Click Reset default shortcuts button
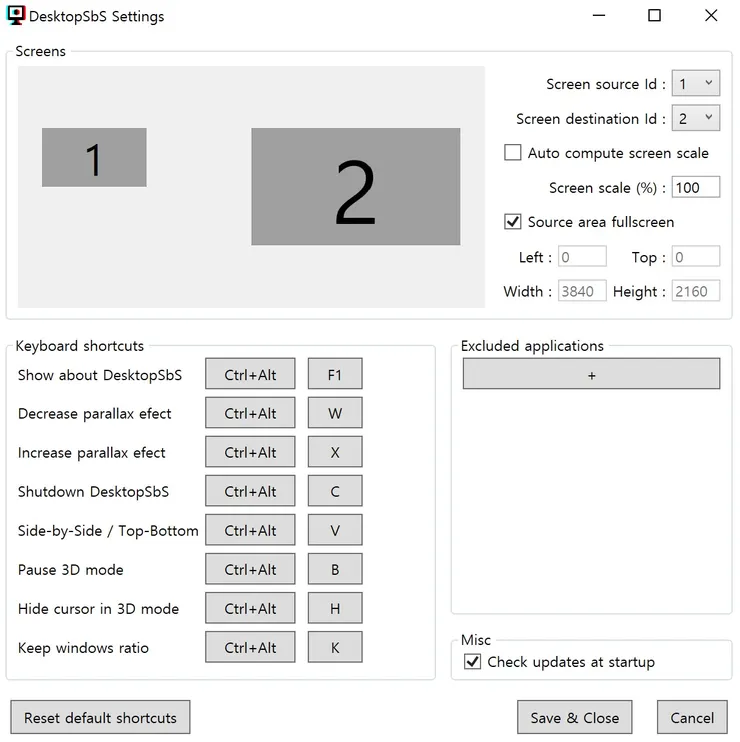 tap(100, 717)
